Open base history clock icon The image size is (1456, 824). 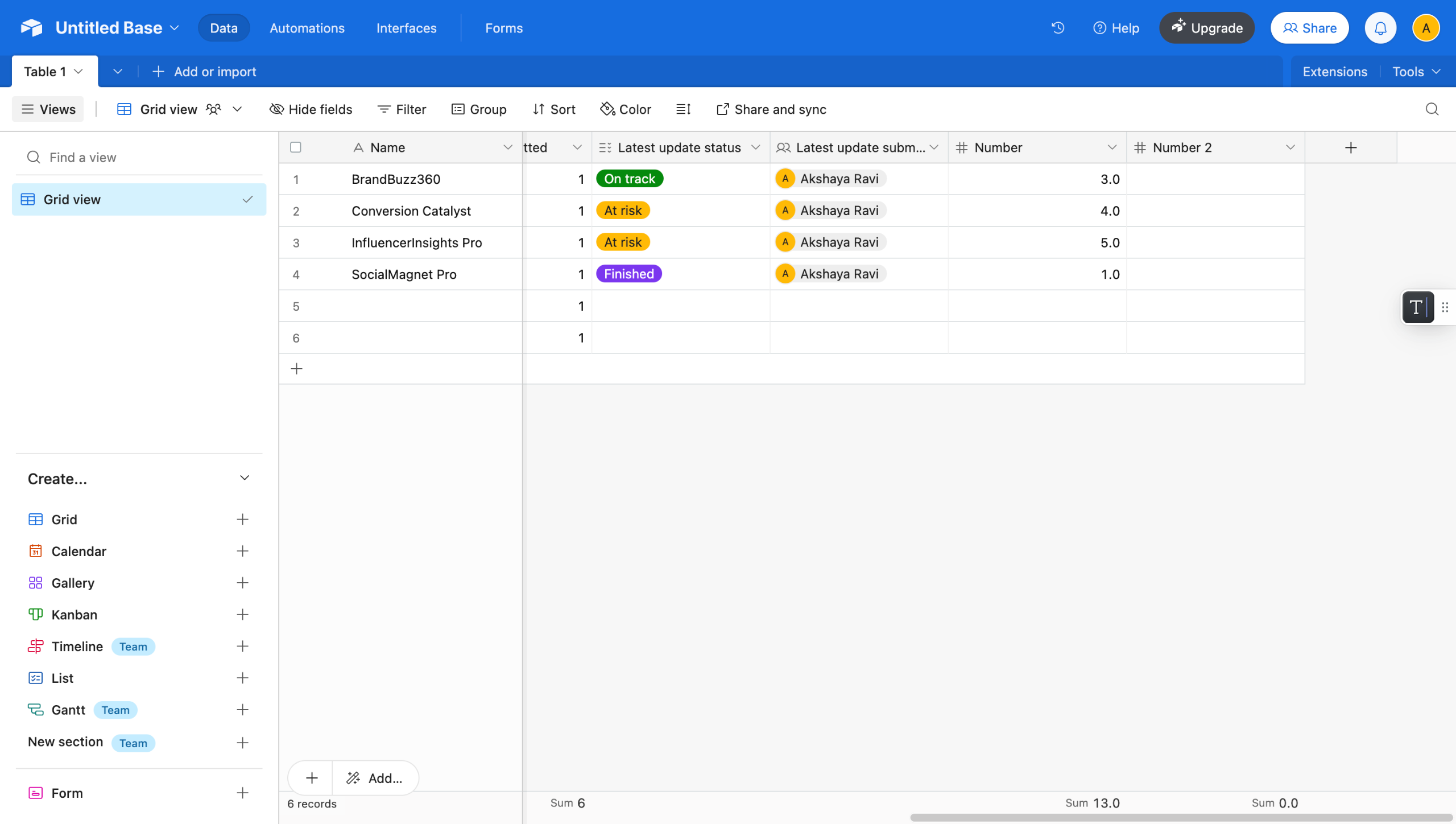tap(1058, 28)
